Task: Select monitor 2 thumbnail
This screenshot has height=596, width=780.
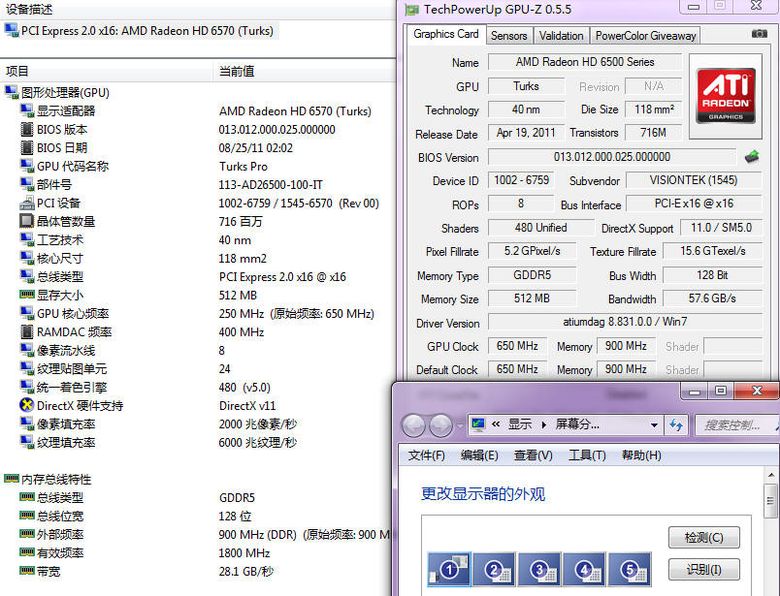Action: (x=494, y=569)
